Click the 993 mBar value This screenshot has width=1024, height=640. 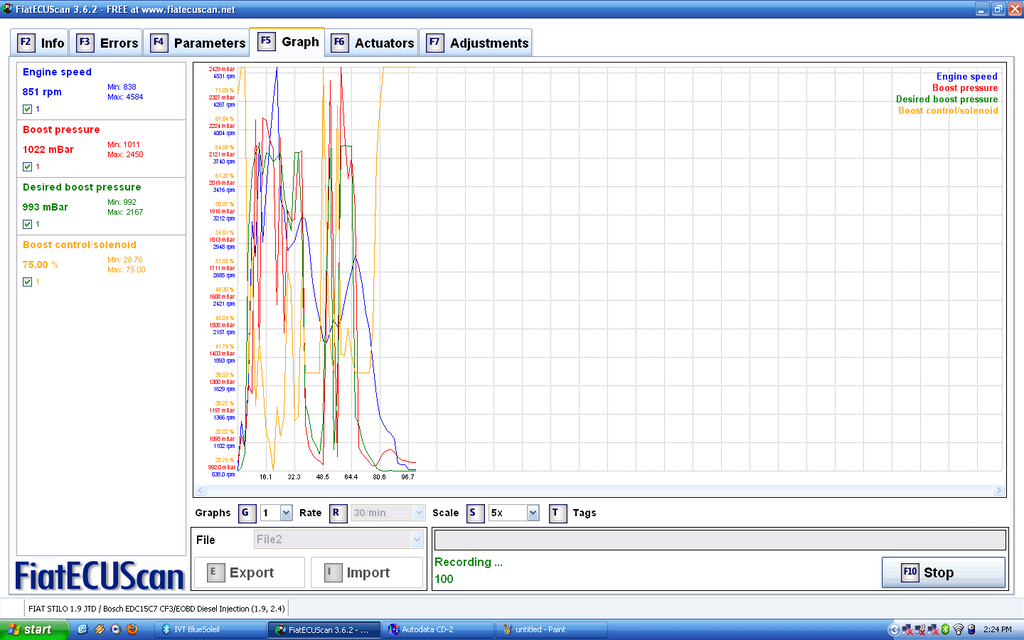(45, 207)
